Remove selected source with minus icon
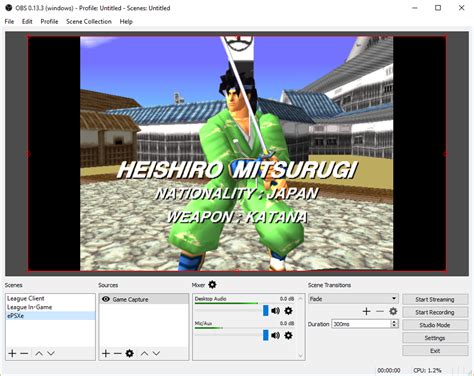 [117, 353]
